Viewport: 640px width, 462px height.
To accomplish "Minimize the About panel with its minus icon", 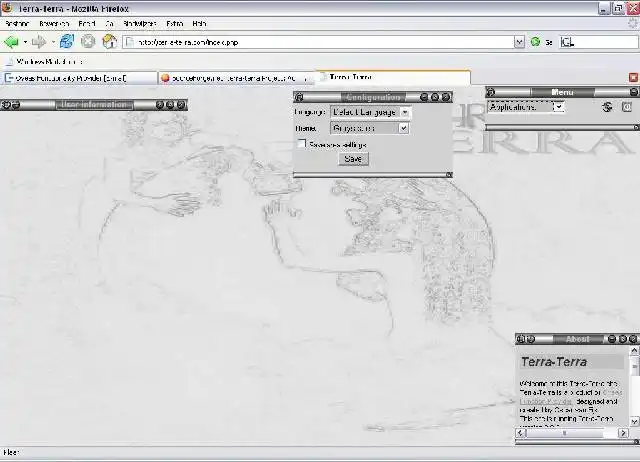I will coord(612,339).
